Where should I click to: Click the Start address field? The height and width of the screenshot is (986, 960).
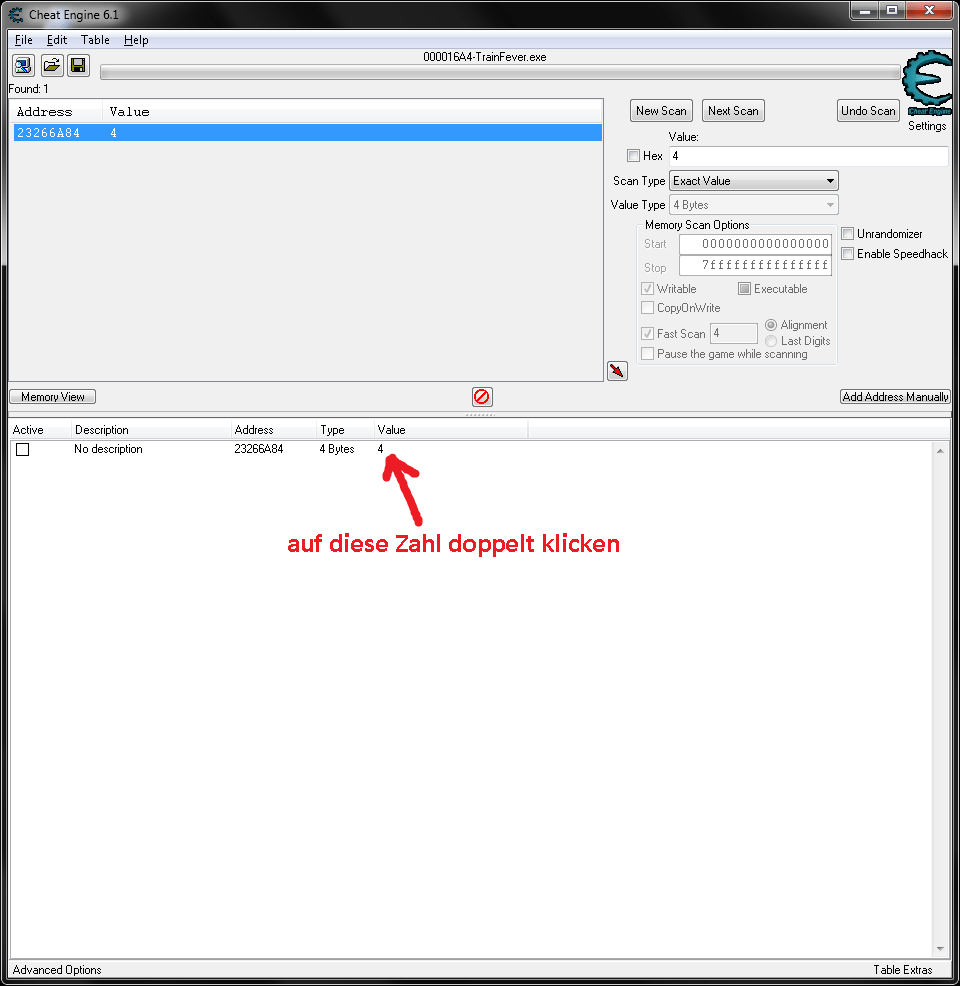[755, 244]
